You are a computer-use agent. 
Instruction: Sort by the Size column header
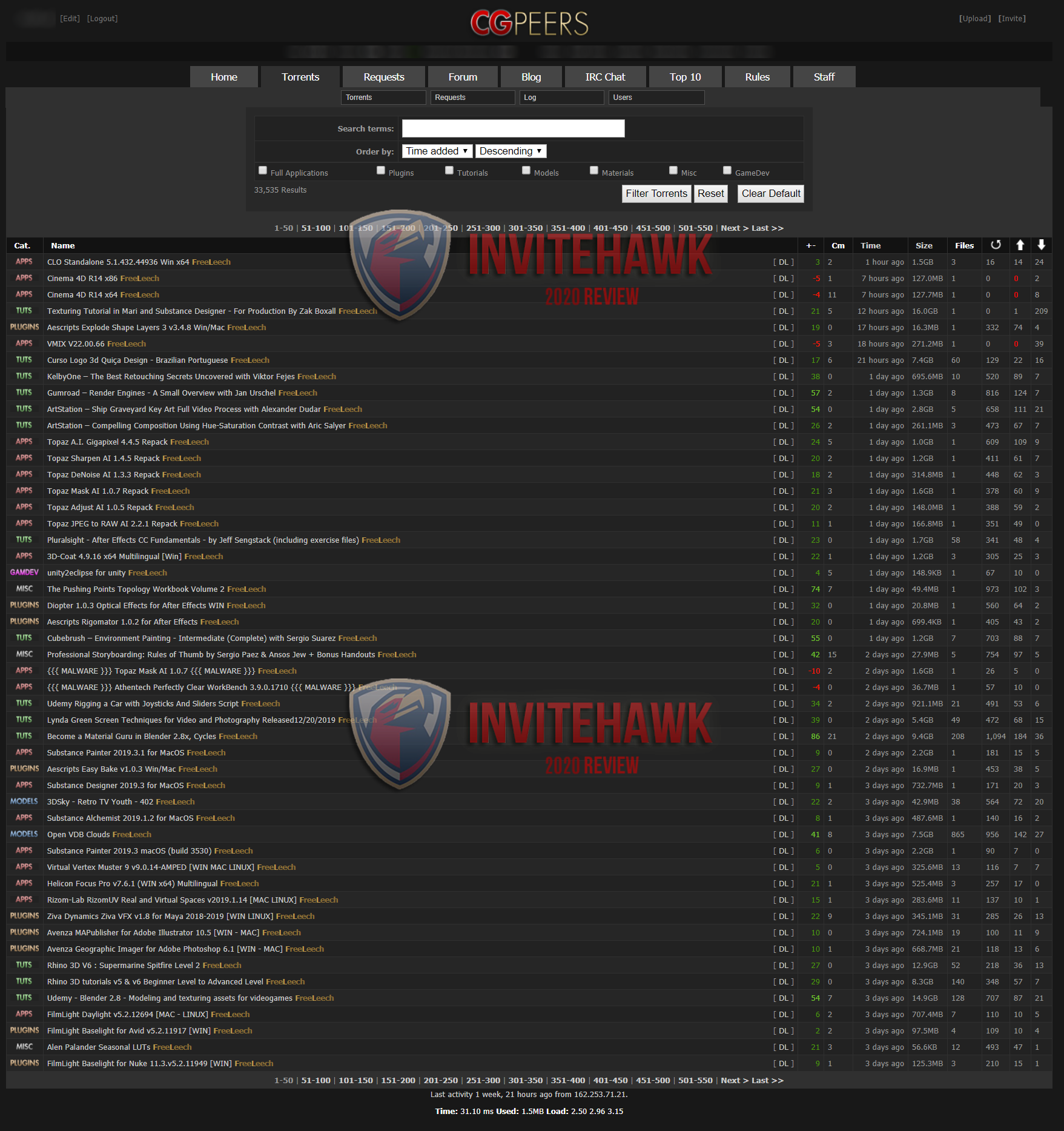pyautogui.click(x=924, y=245)
